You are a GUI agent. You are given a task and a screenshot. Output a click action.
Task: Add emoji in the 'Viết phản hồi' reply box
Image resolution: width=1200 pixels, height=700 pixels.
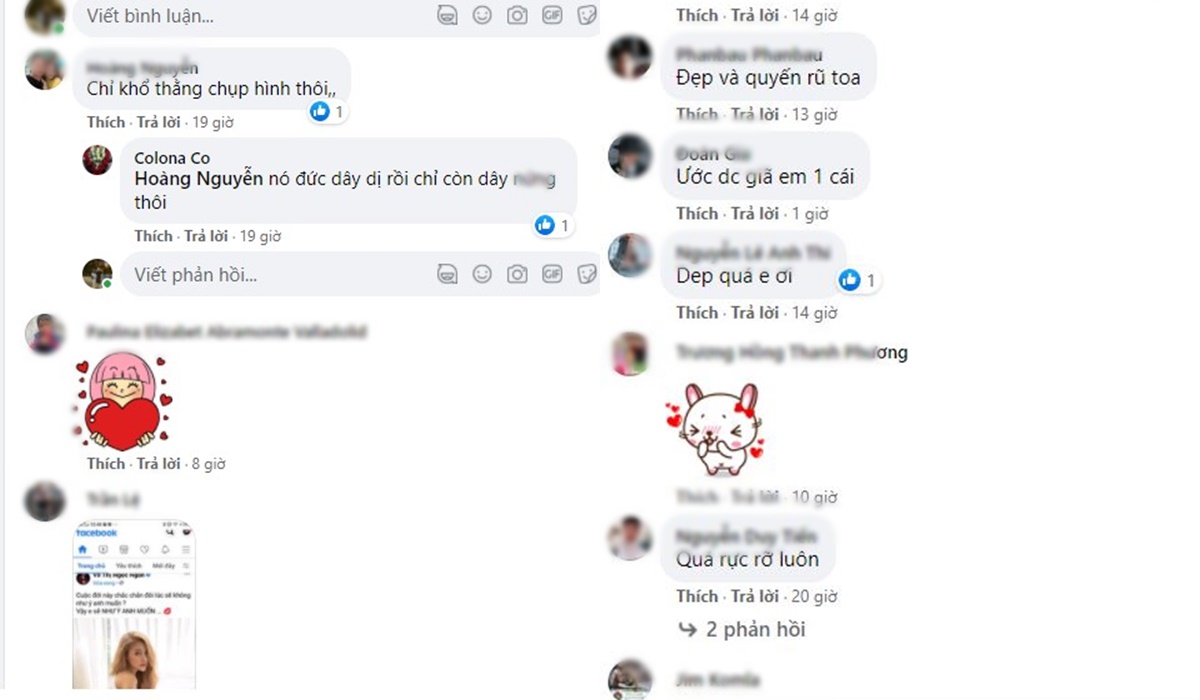[x=482, y=274]
